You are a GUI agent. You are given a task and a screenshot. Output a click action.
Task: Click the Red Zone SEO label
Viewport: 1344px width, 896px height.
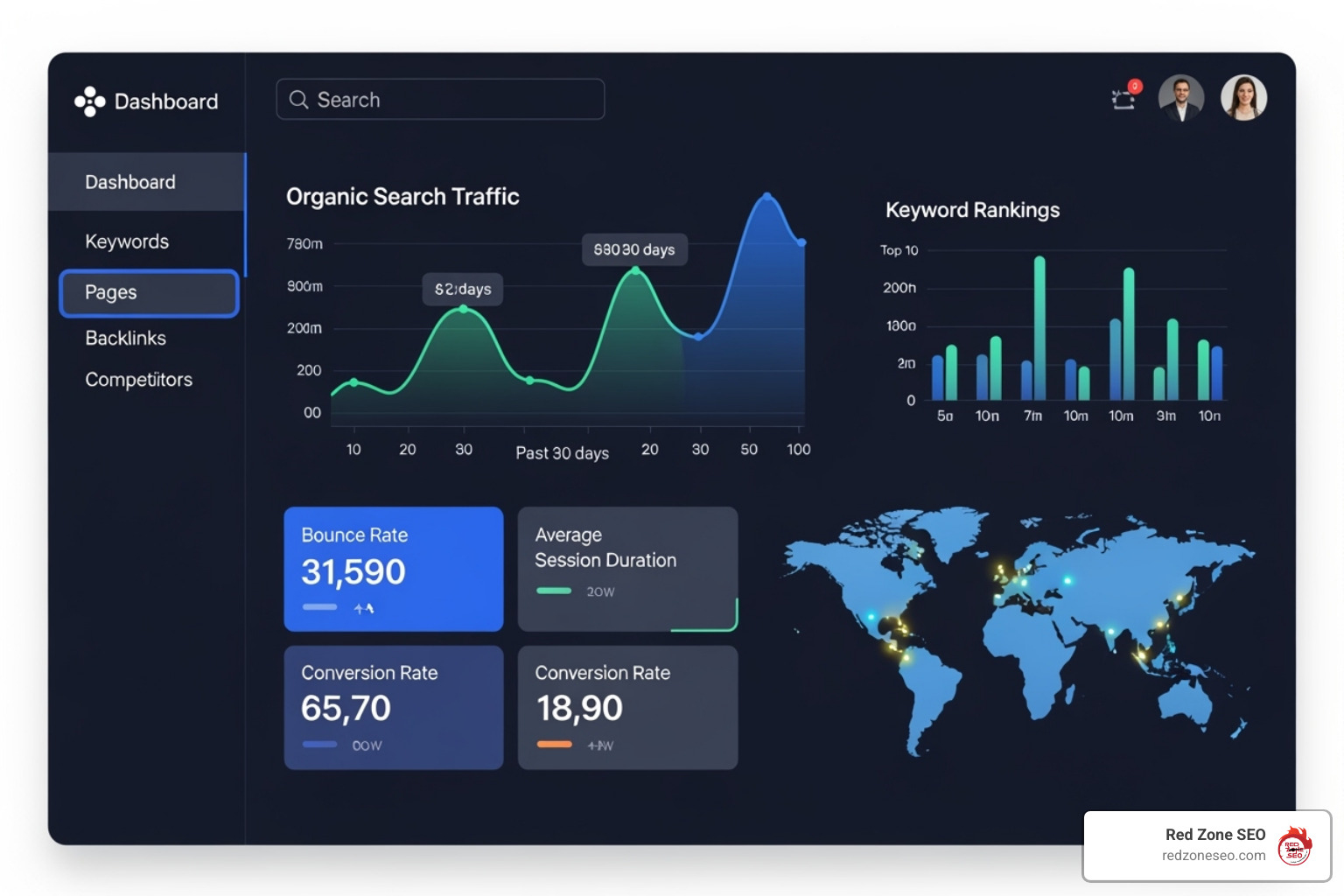tap(1215, 835)
